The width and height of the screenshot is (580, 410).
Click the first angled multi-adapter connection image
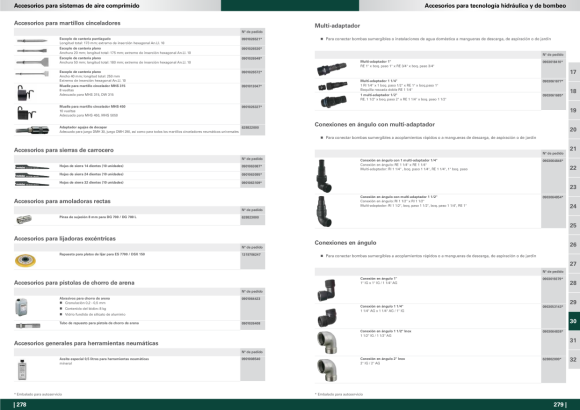click(x=324, y=176)
